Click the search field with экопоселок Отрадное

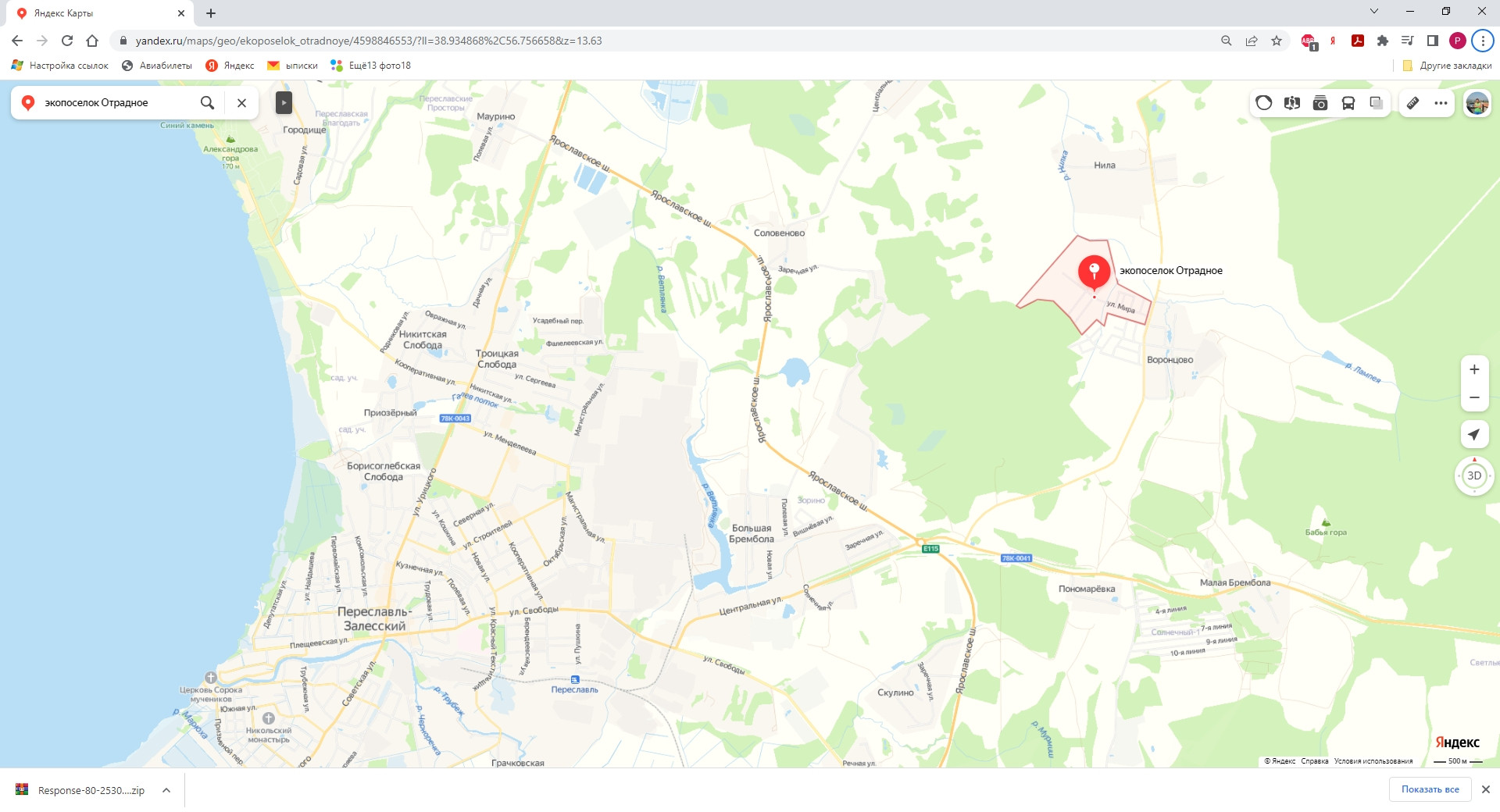point(116,102)
